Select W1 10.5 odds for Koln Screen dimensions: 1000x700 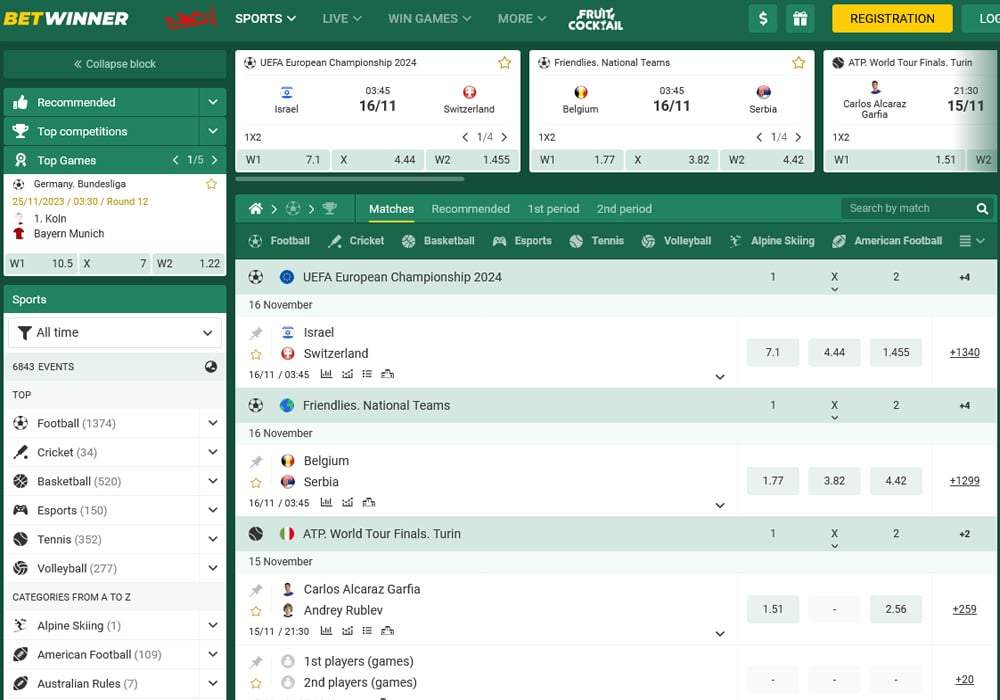[x=41, y=263]
